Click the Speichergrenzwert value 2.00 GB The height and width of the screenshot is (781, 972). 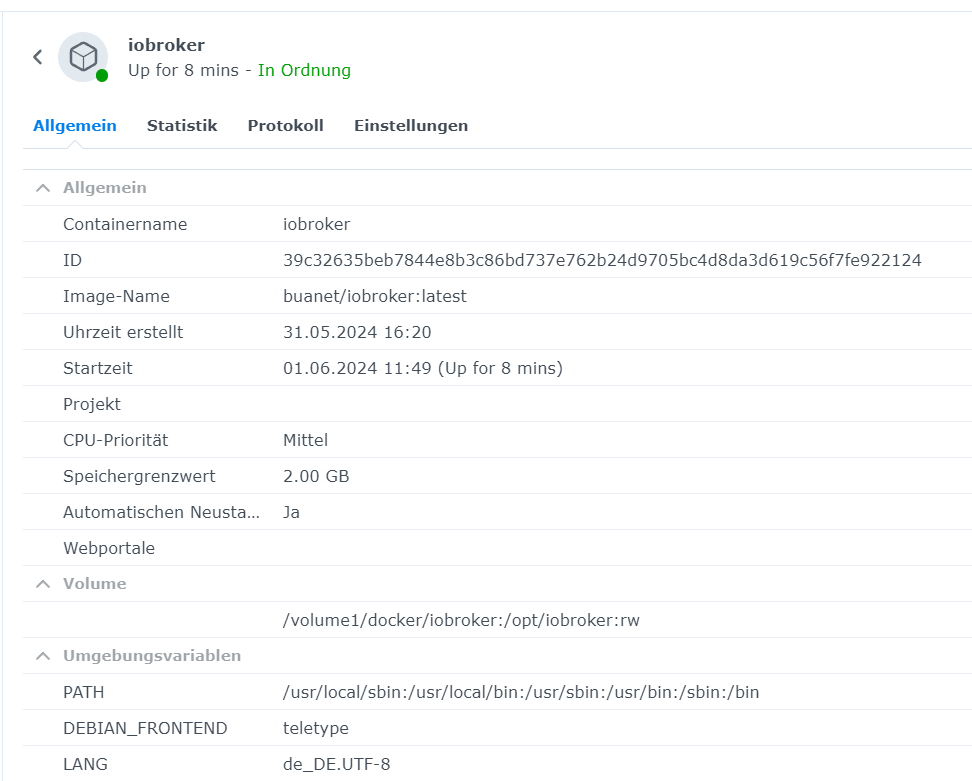pyautogui.click(x=316, y=476)
